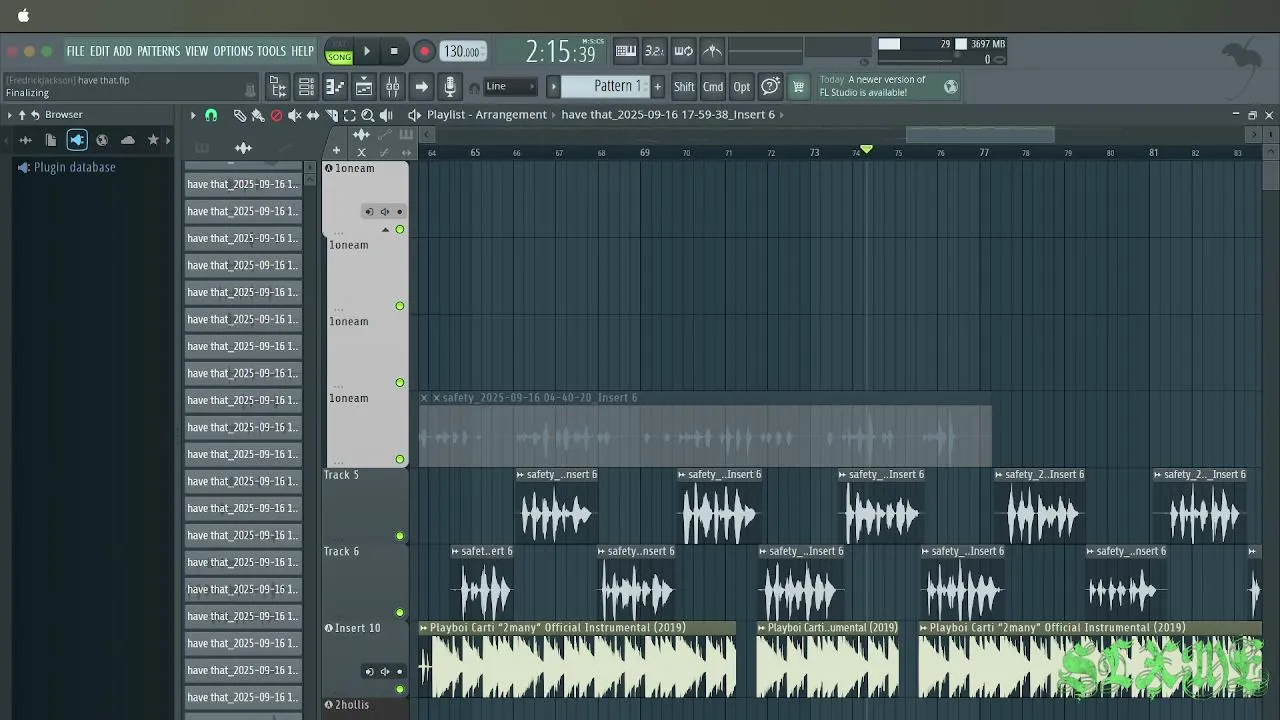Select the Paint brush tool in playlist

click(x=258, y=115)
